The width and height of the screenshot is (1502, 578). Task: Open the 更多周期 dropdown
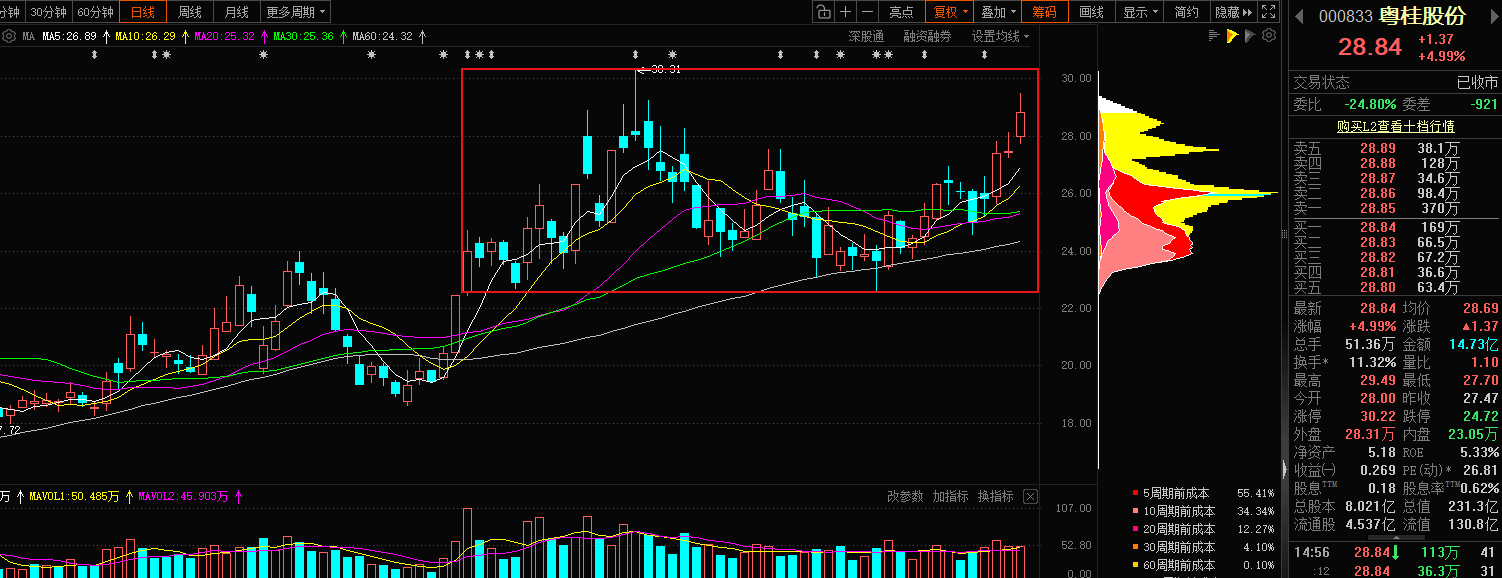296,12
